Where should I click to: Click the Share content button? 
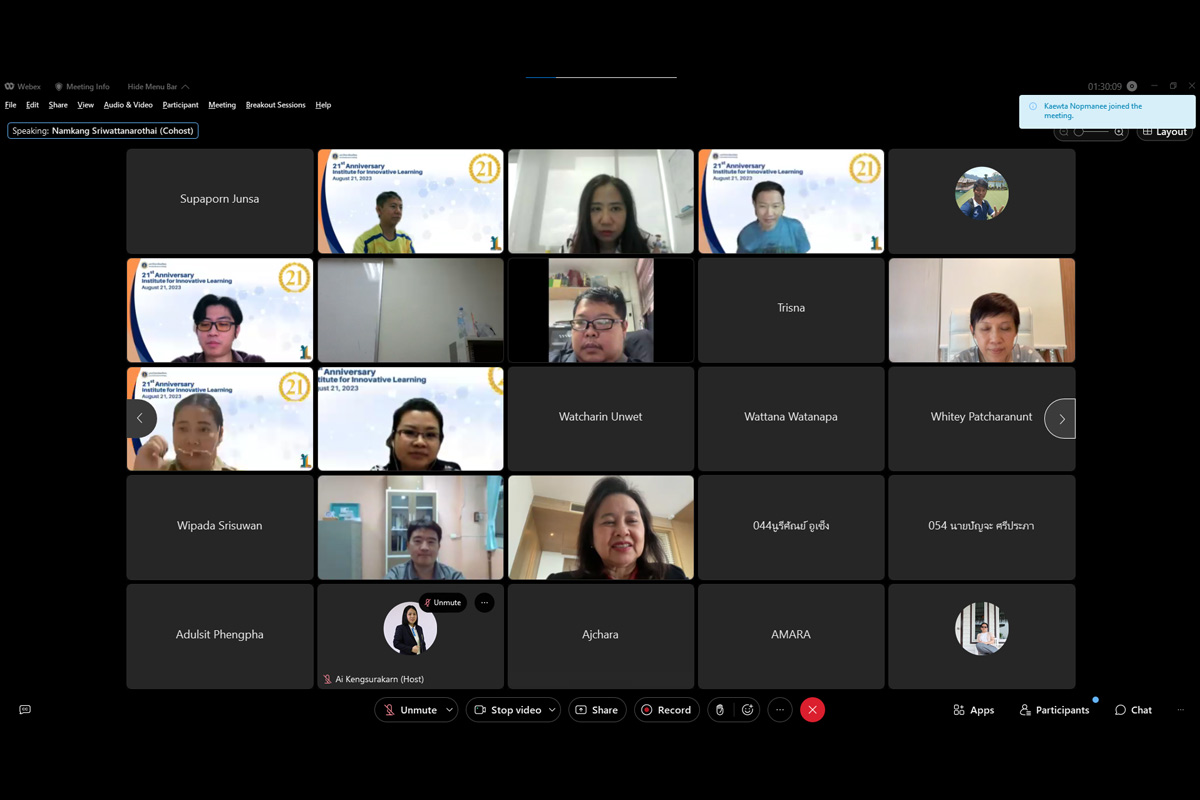tap(597, 710)
